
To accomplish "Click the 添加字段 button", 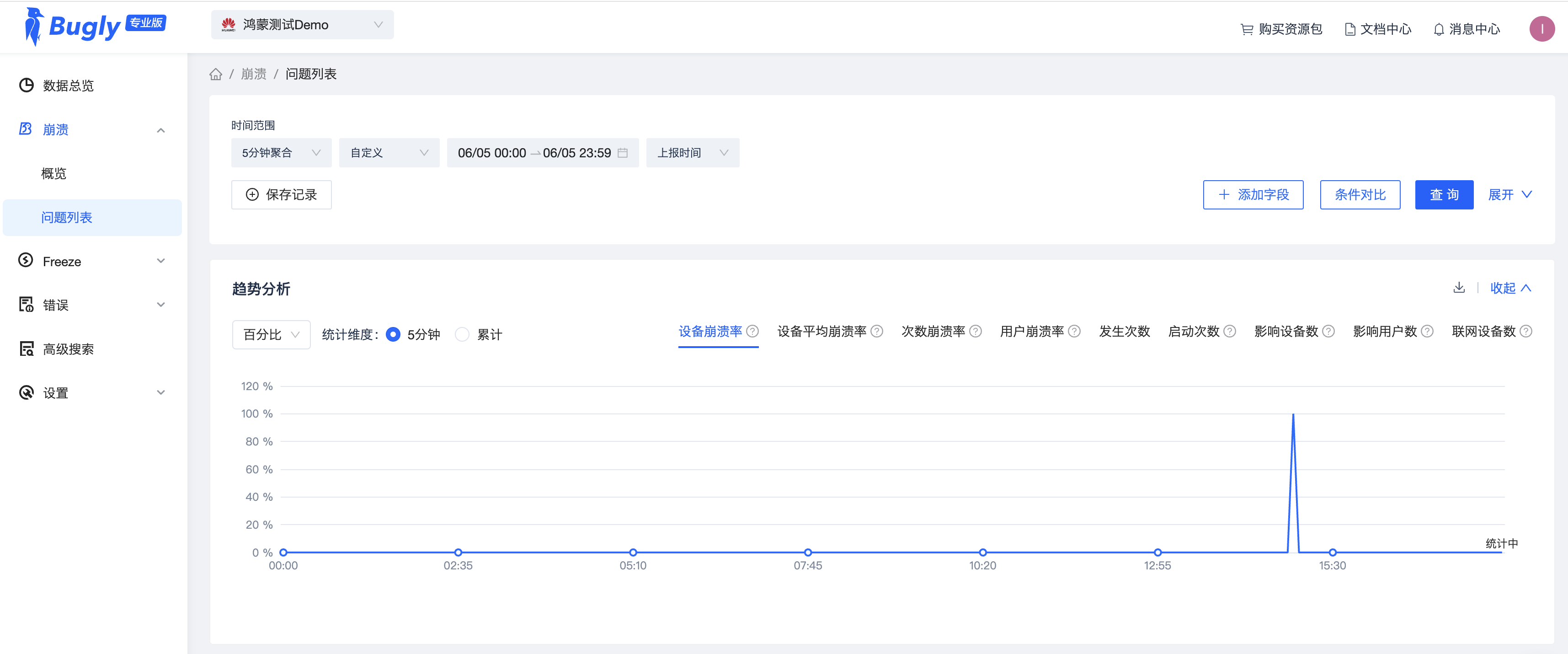I will pyautogui.click(x=1253, y=194).
